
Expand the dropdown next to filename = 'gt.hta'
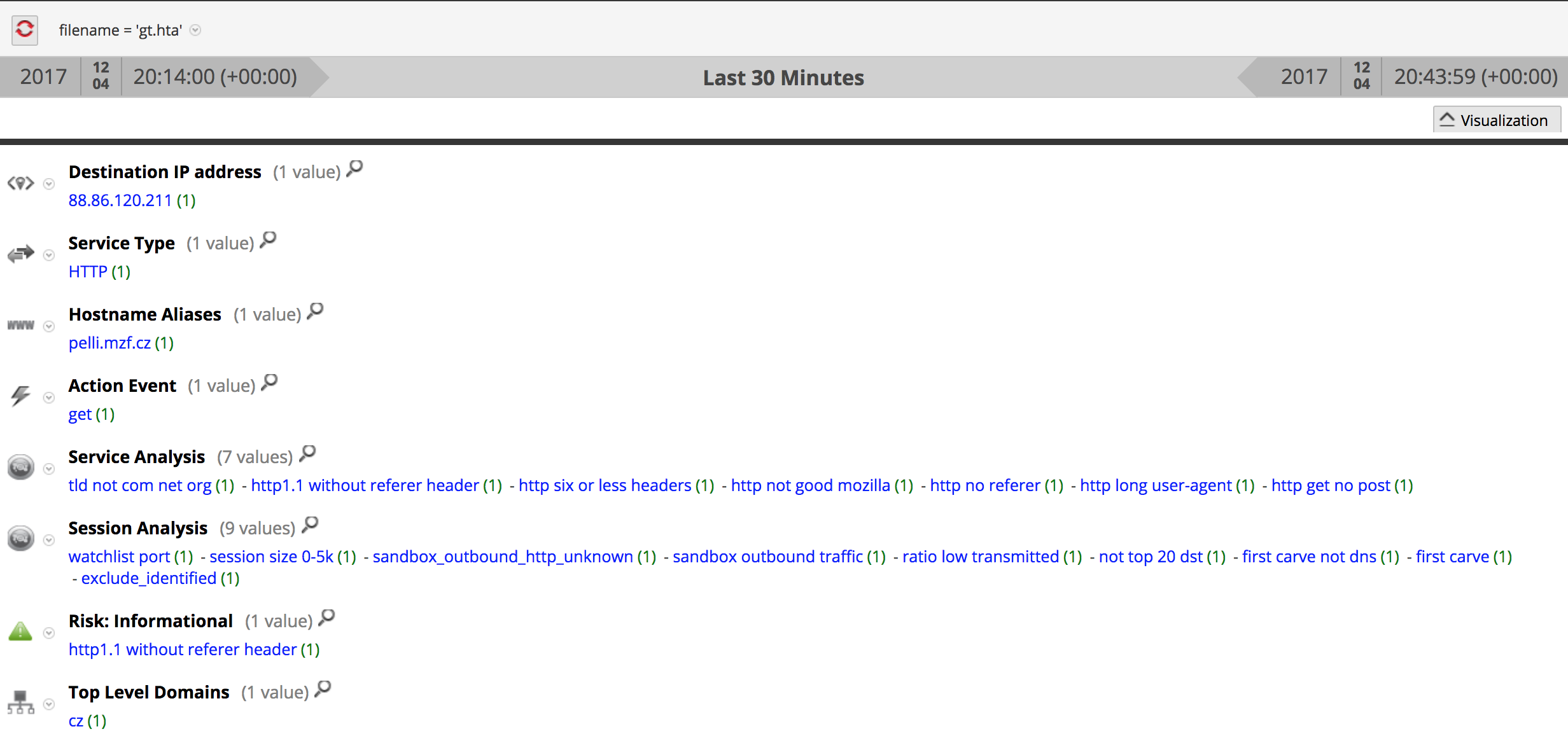coord(196,30)
